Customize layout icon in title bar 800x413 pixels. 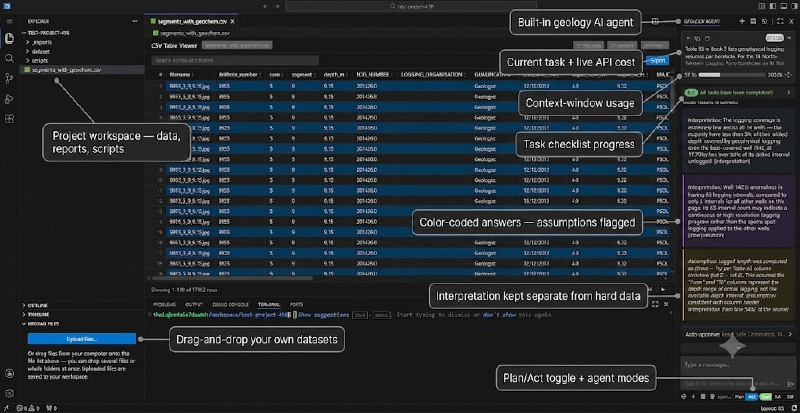pos(762,6)
